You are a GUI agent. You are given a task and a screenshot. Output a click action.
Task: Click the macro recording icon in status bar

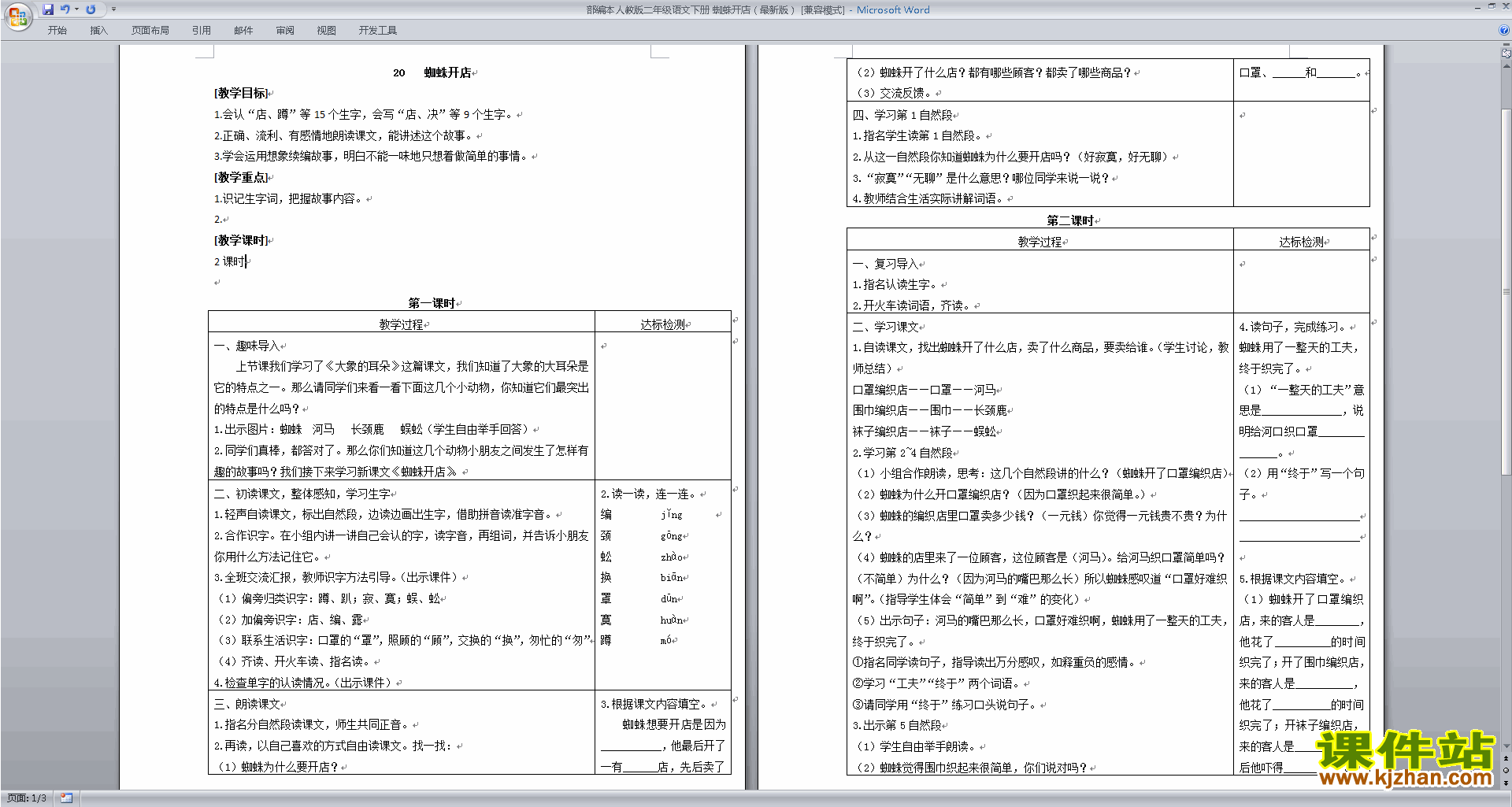tap(66, 798)
